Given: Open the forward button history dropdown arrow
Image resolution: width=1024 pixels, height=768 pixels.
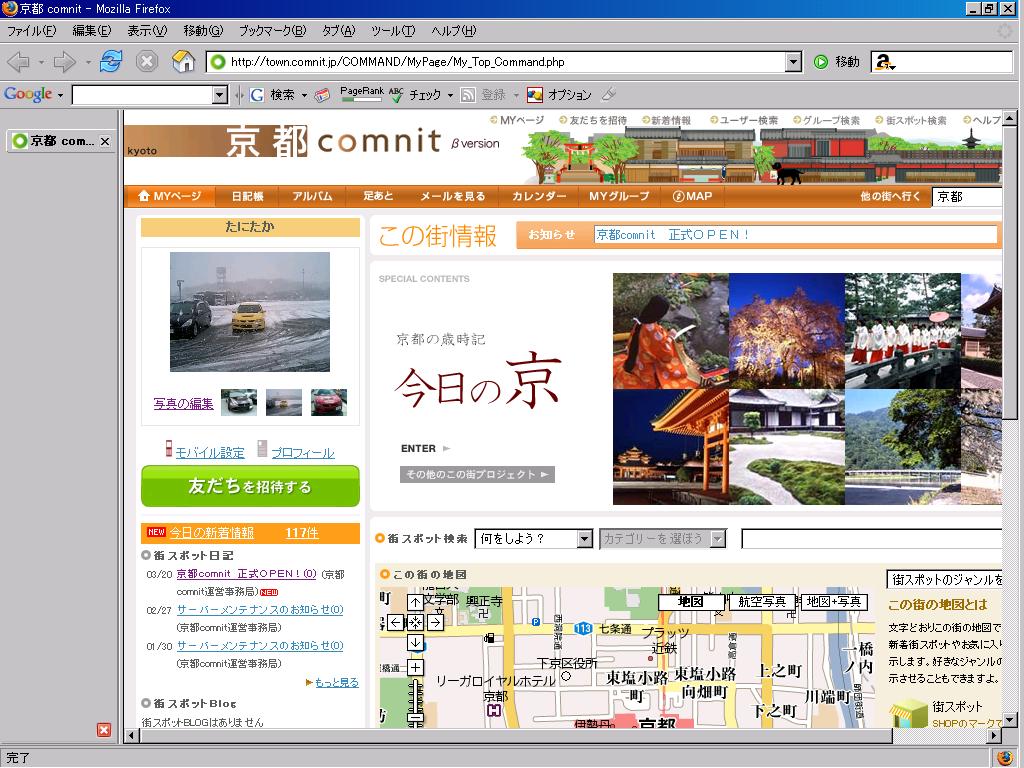Looking at the screenshot, I should coord(88,63).
